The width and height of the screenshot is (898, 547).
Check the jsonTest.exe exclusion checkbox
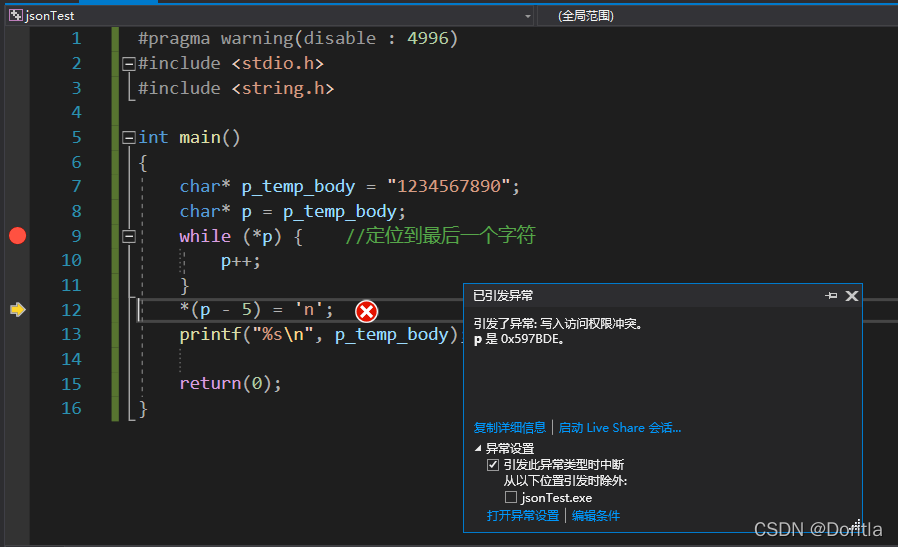(x=511, y=497)
